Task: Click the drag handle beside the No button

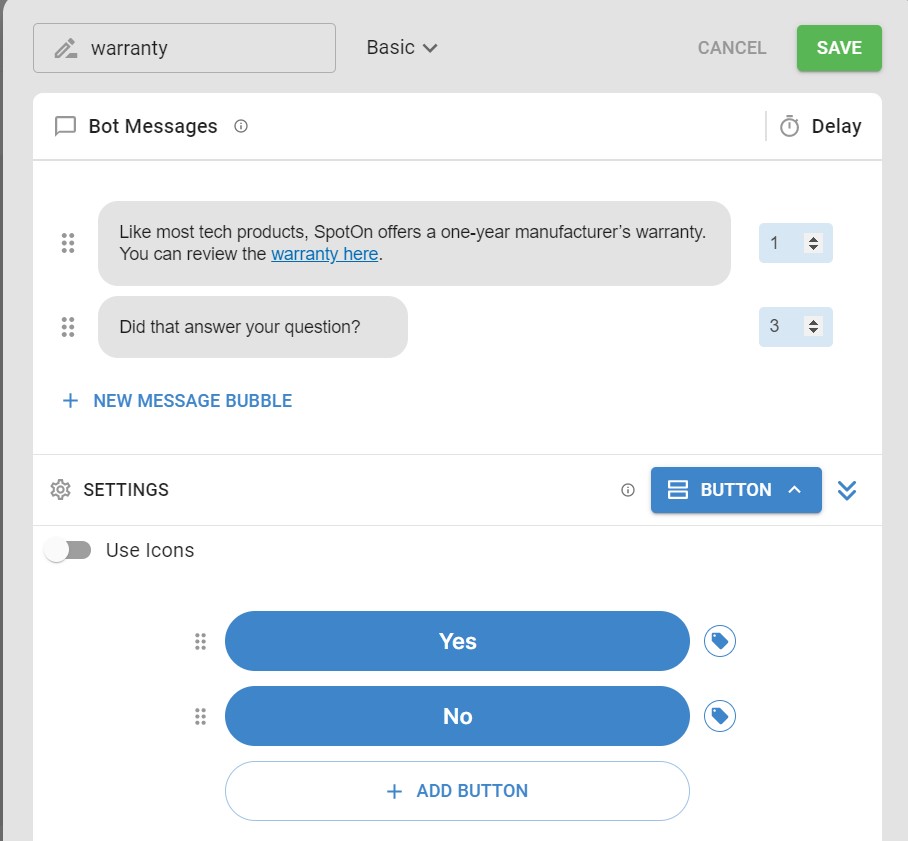Action: (200, 716)
